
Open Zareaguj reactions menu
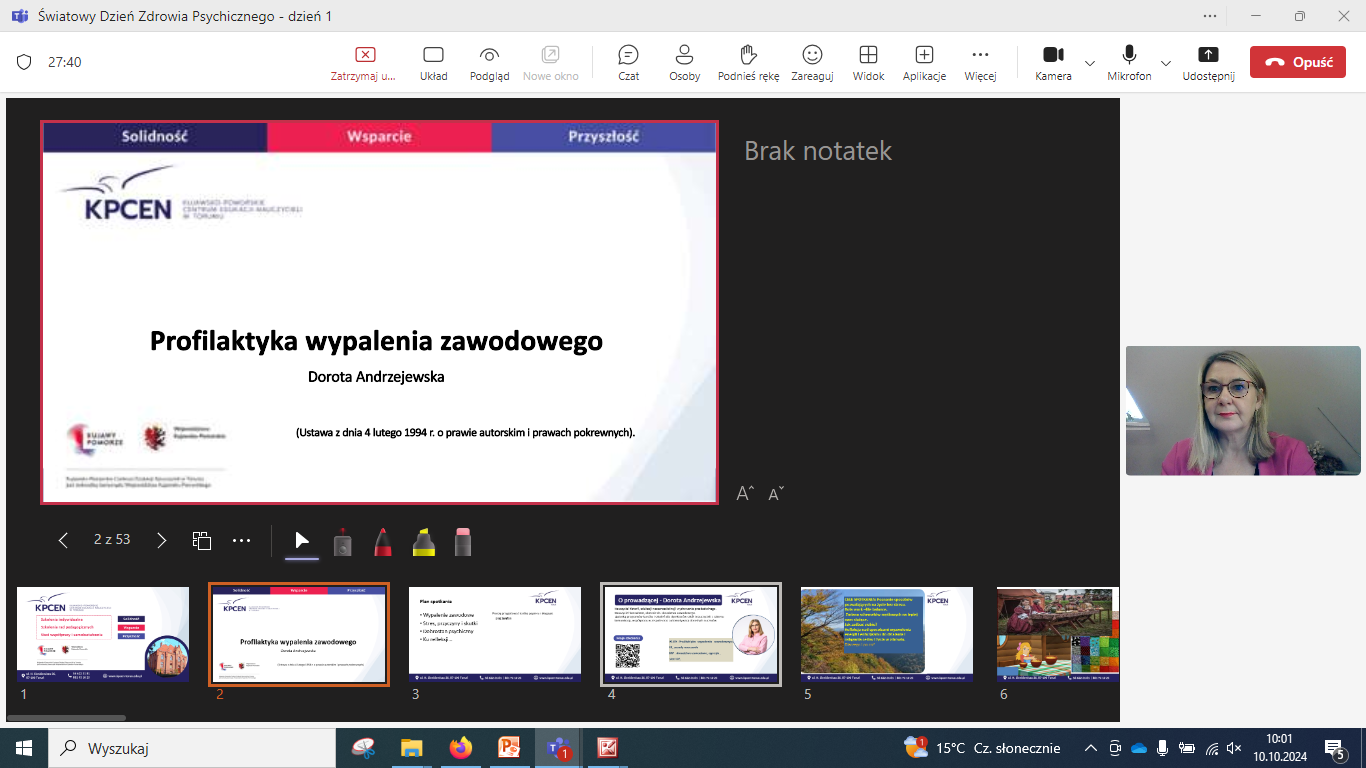coord(812,62)
